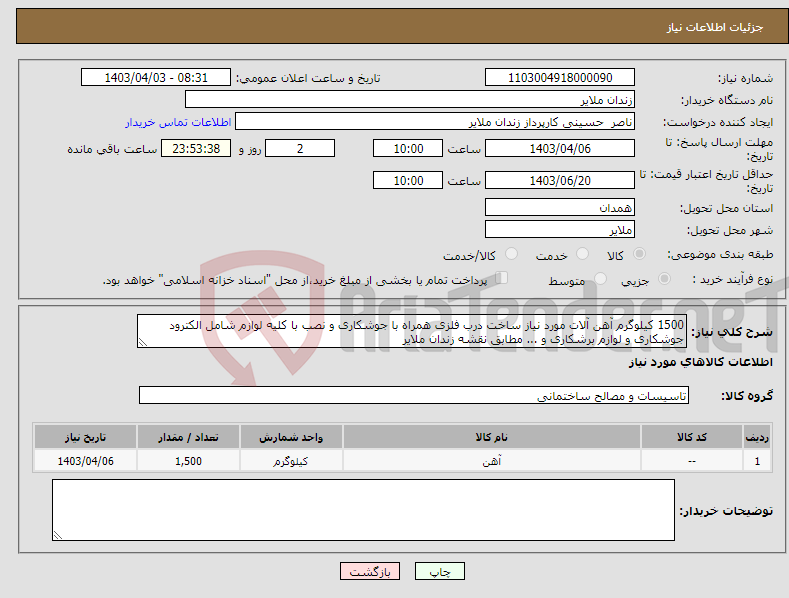Image resolution: width=789 pixels, height=598 pixels.
Task: Select the خدمت radio button
Action: 582,254
